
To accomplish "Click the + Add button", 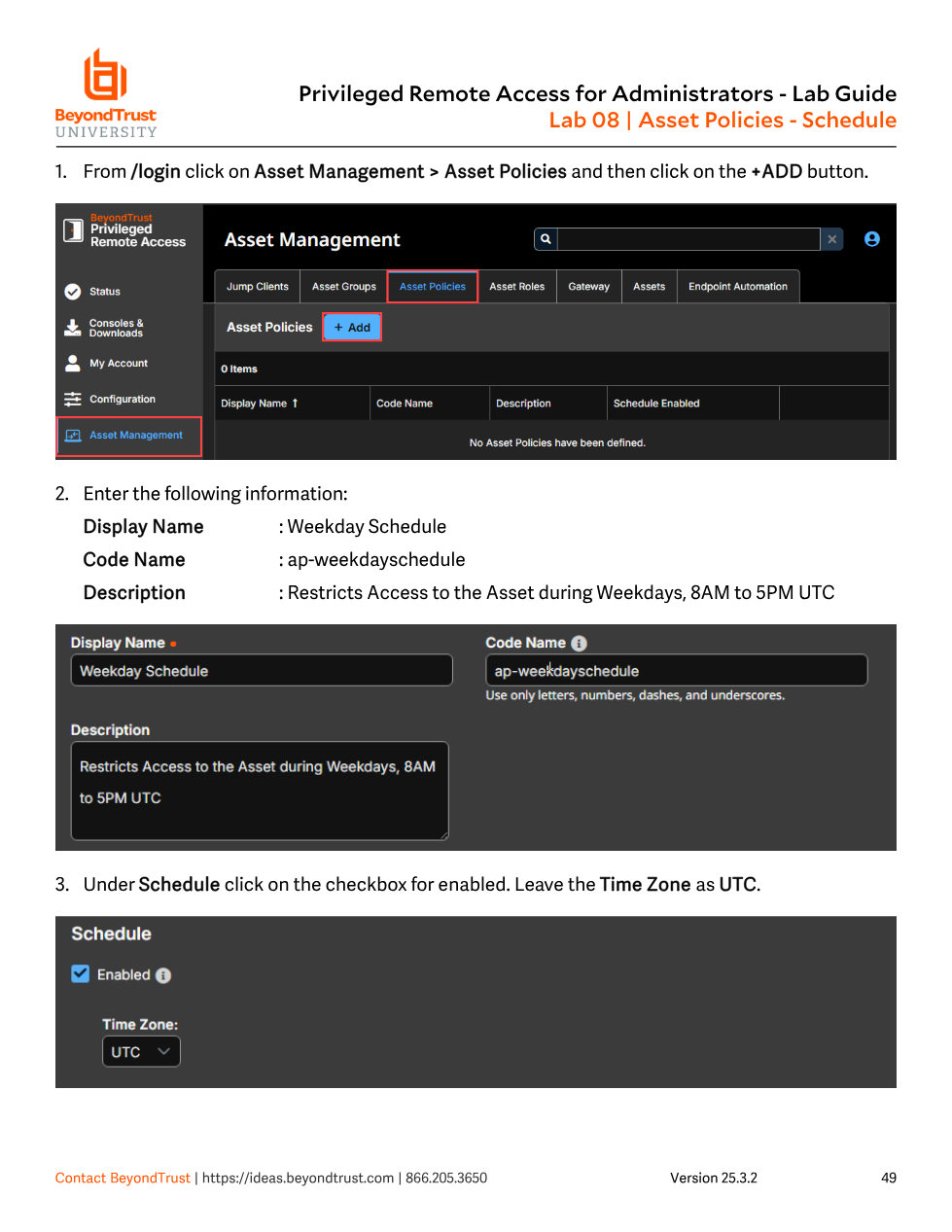I will tap(352, 328).
